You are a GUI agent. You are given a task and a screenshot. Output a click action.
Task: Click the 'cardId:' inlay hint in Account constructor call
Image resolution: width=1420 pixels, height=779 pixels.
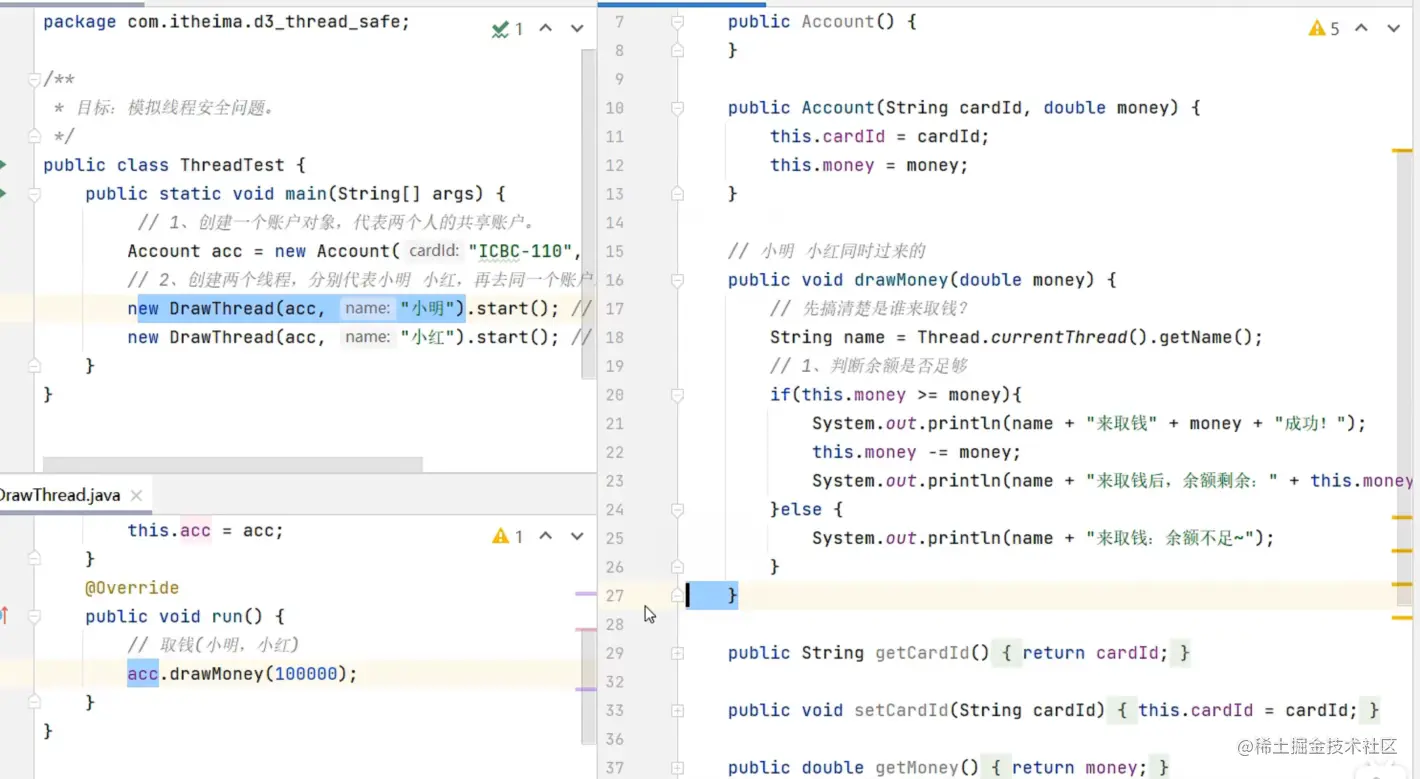[434, 251]
